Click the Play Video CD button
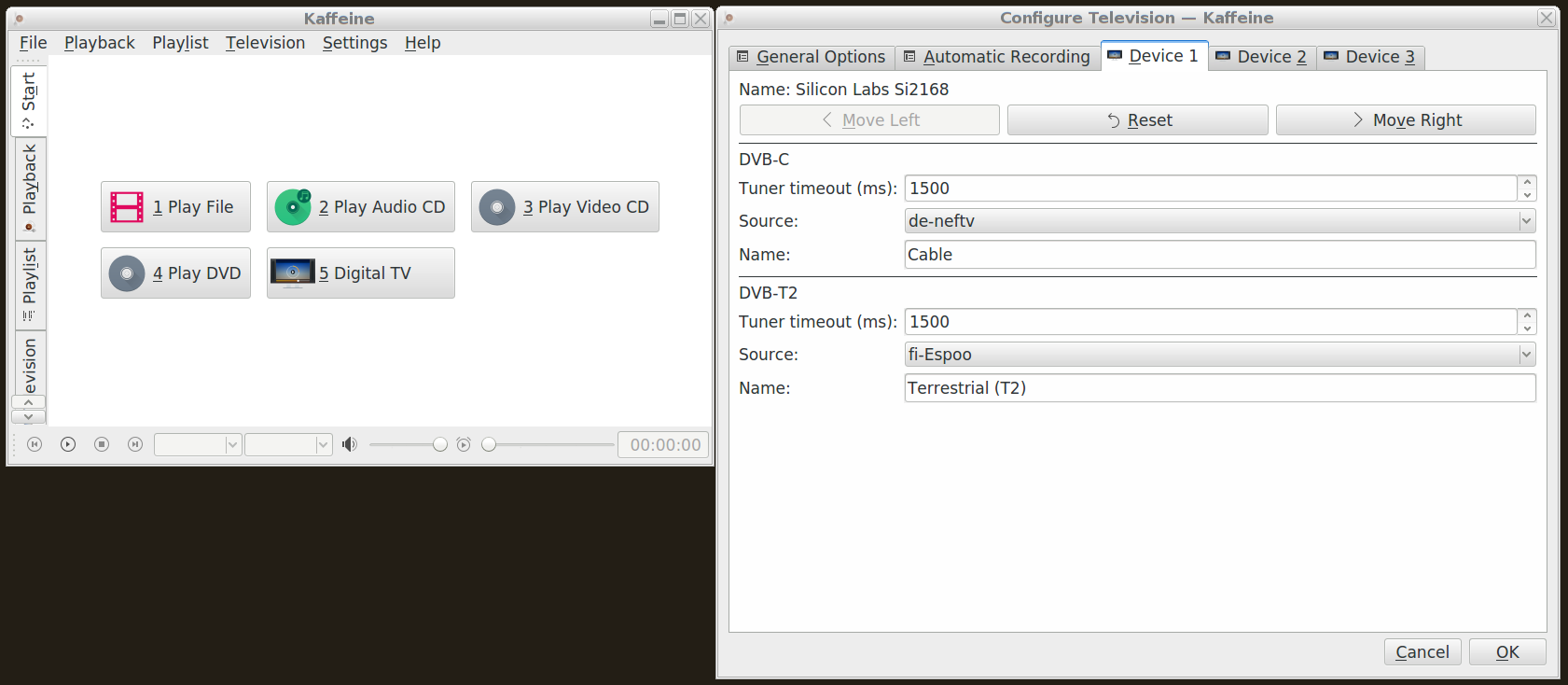 [x=565, y=207]
